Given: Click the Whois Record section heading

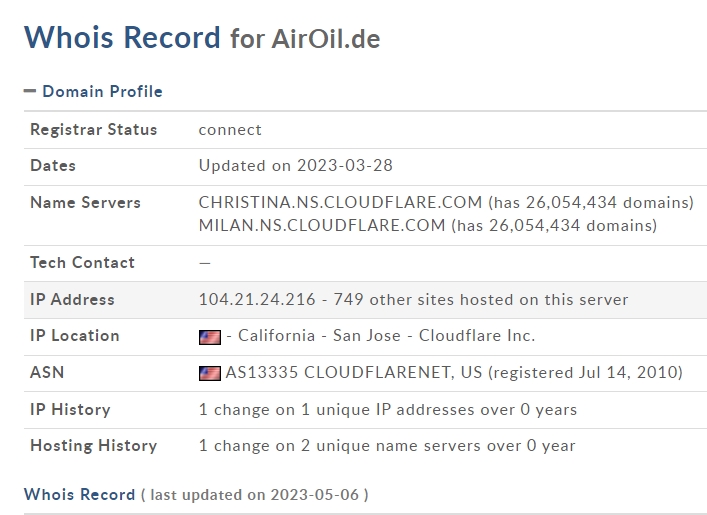Looking at the screenshot, I should (79, 494).
